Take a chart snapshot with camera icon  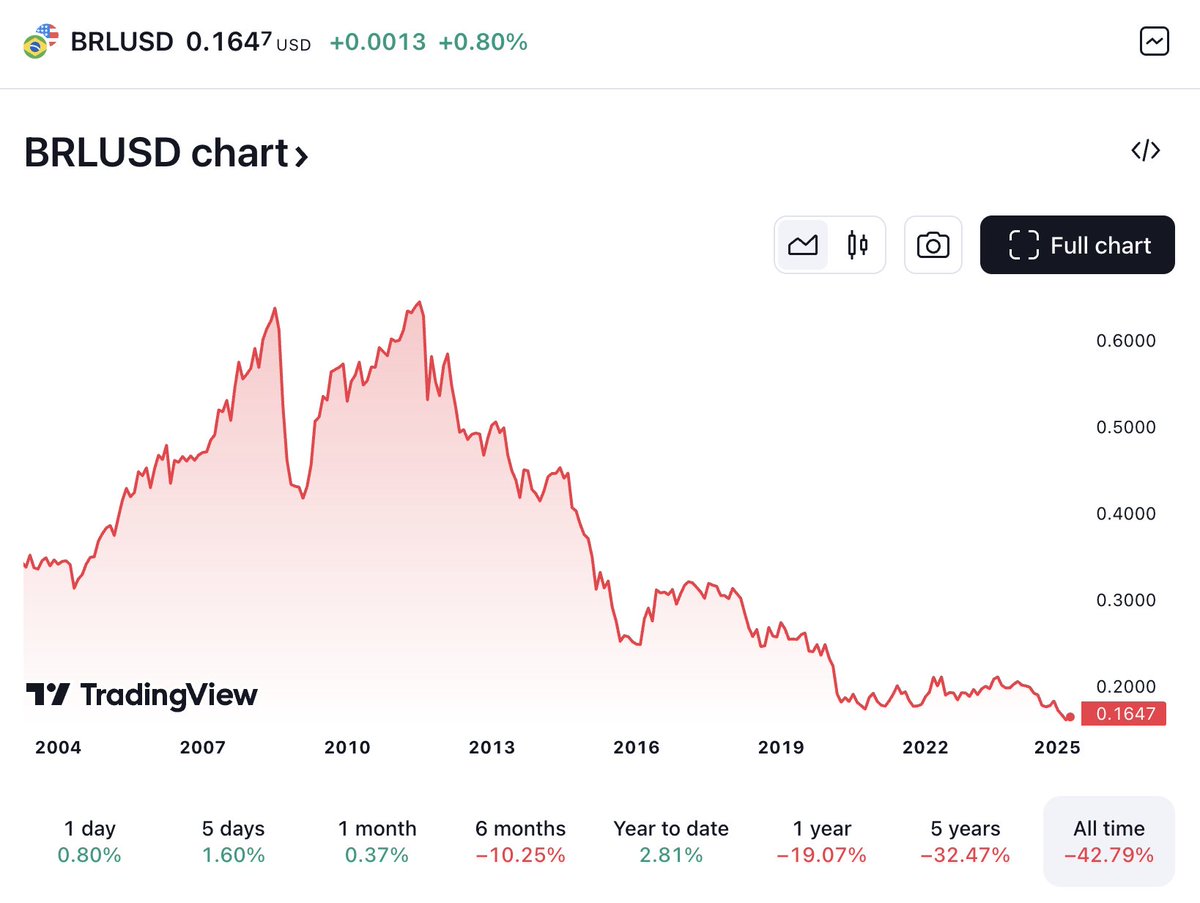point(933,245)
